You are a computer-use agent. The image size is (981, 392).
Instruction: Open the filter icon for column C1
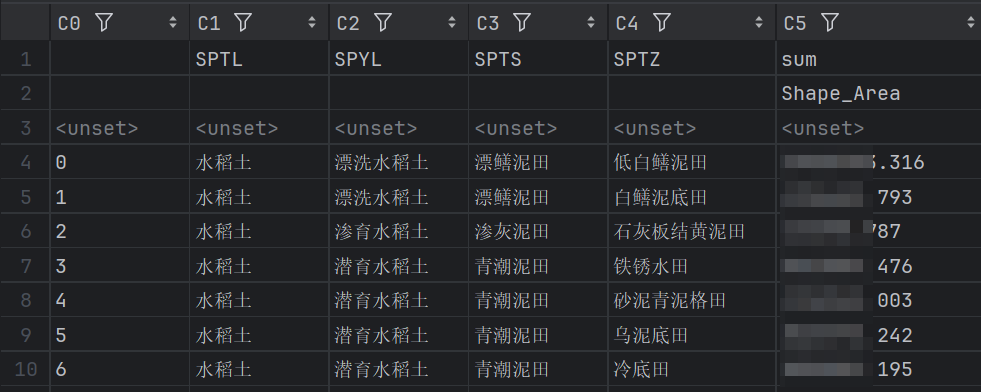coord(243,23)
